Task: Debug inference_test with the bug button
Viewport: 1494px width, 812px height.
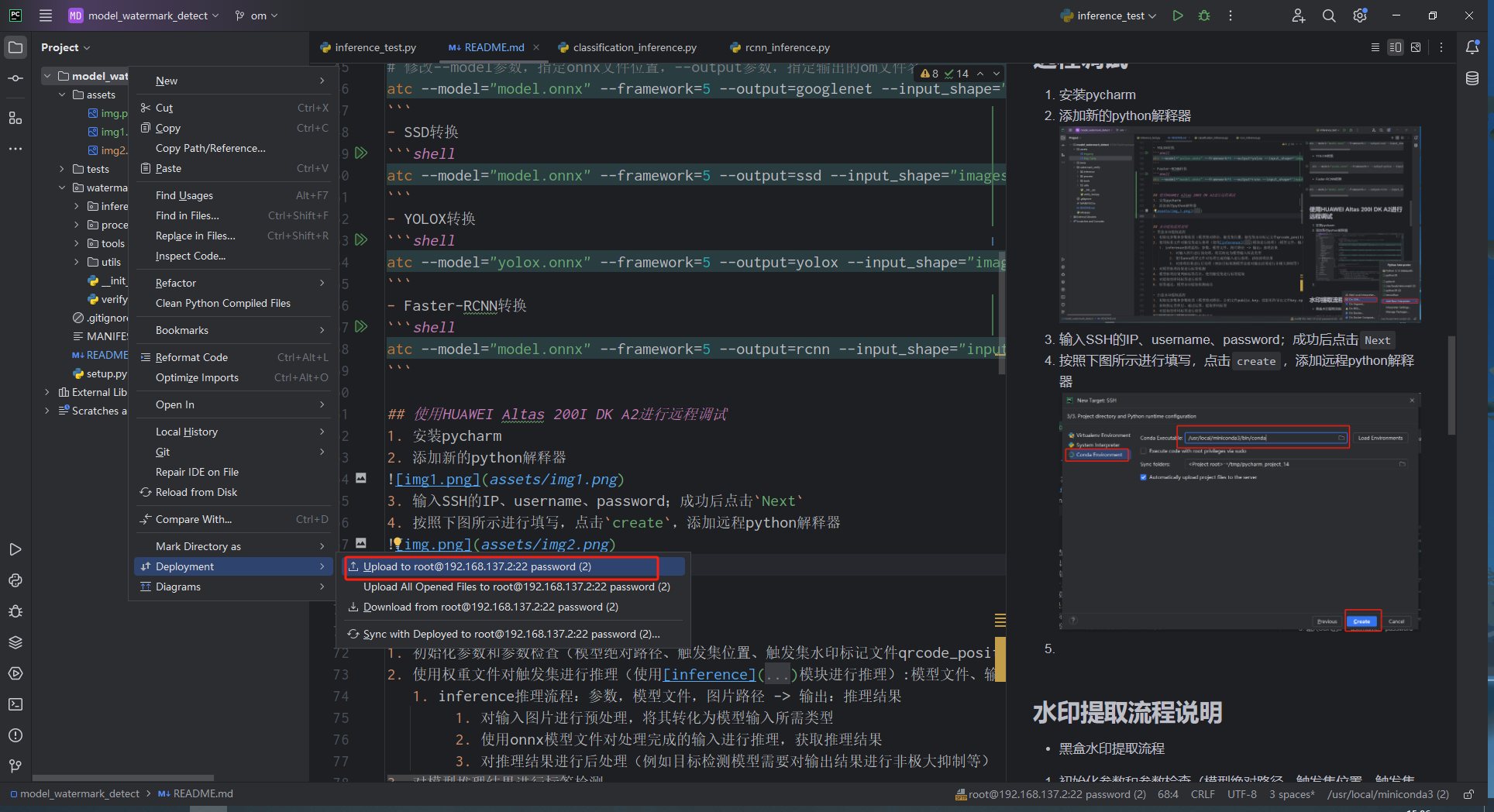Action: pyautogui.click(x=1204, y=15)
